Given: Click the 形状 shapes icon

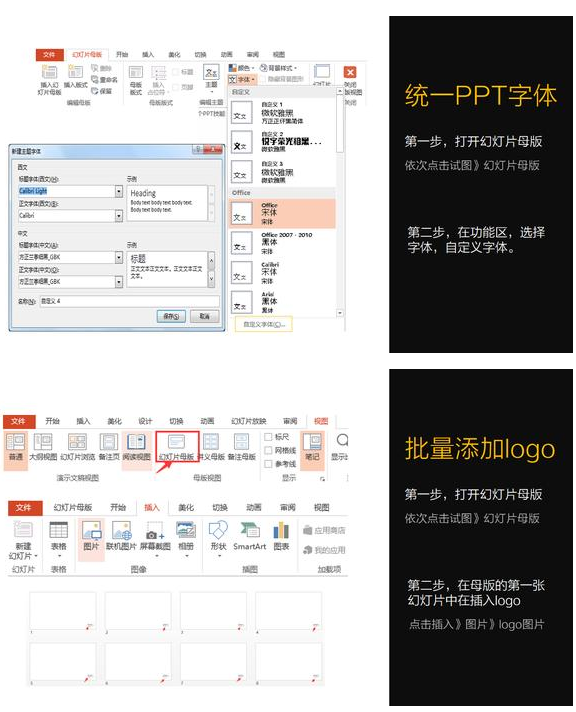Looking at the screenshot, I should (218, 536).
